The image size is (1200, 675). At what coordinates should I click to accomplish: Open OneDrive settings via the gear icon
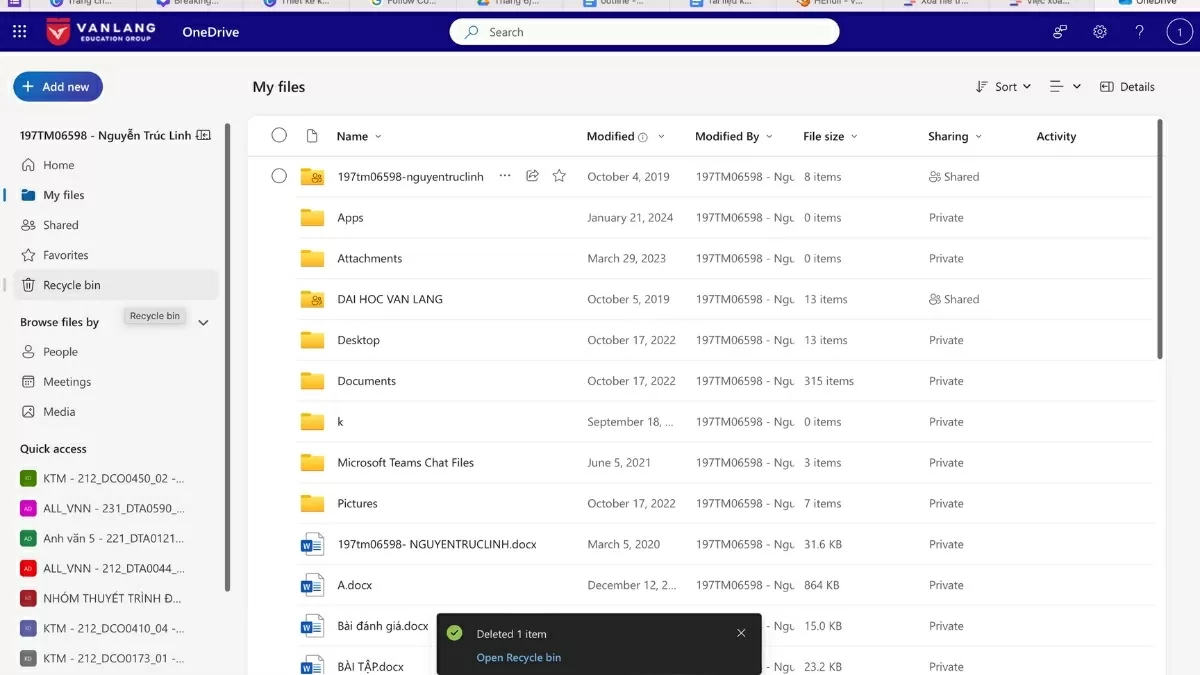(x=1099, y=31)
